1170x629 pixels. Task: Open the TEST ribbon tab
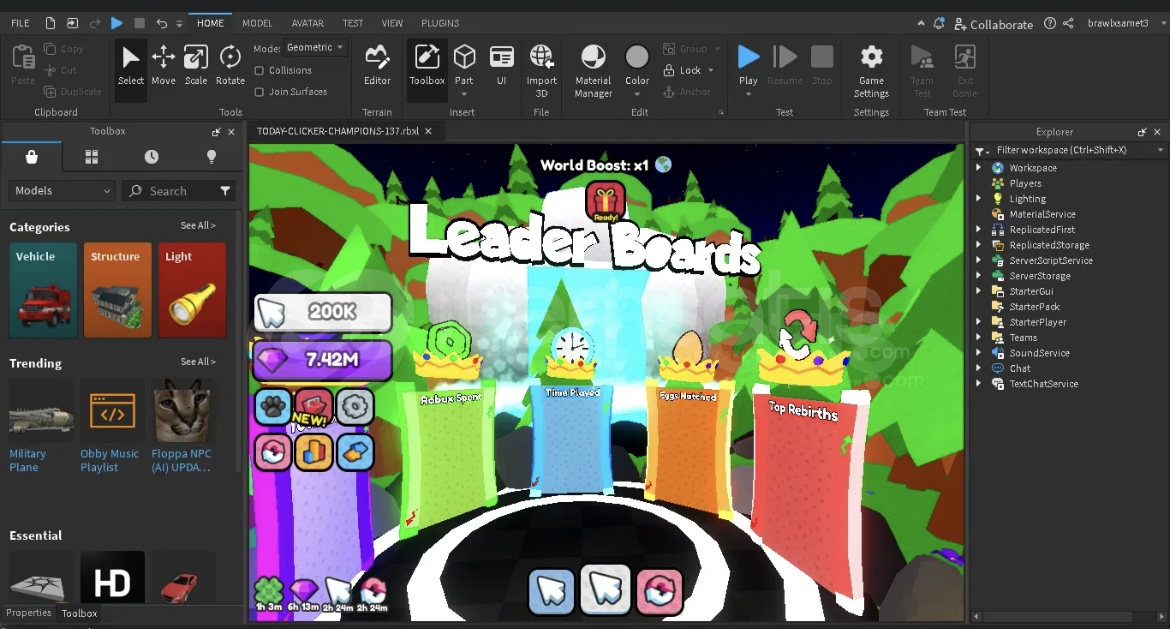pos(353,23)
